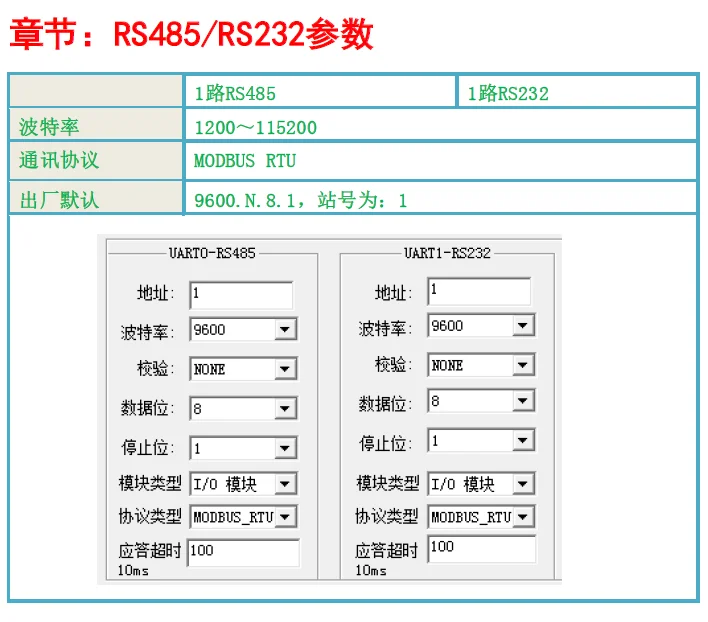Image resolution: width=708 pixels, height=622 pixels.
Task: Click the UART0-RS485 group title
Action: click(x=212, y=253)
